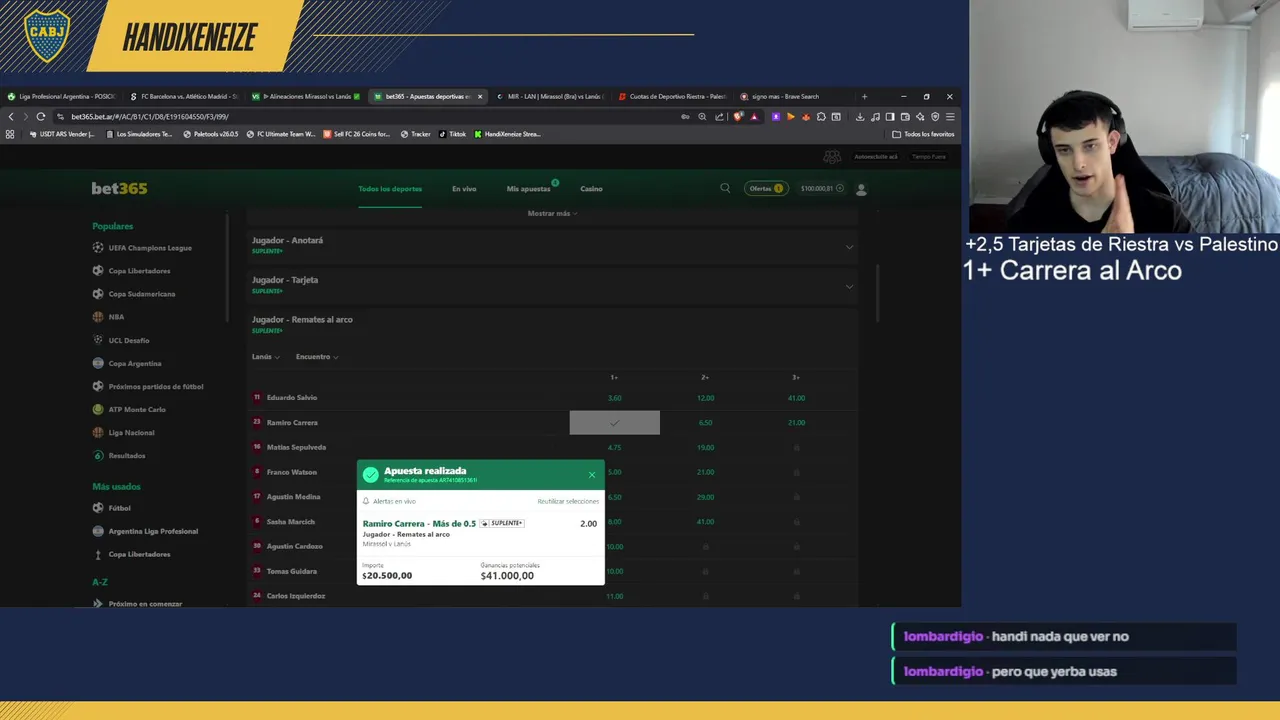Click the Copa Argentina ball icon
Screen dimensions: 1280x720
point(98,363)
